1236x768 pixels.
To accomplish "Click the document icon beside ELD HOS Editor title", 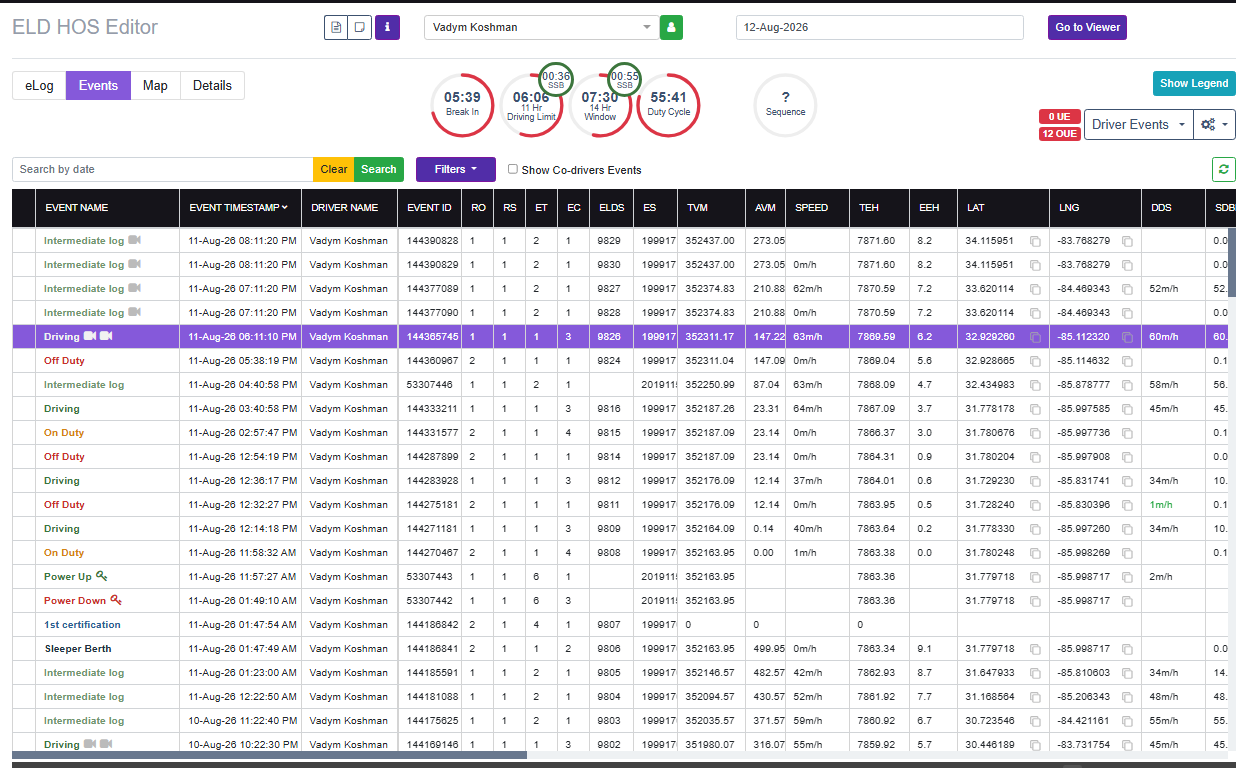I will coord(335,27).
